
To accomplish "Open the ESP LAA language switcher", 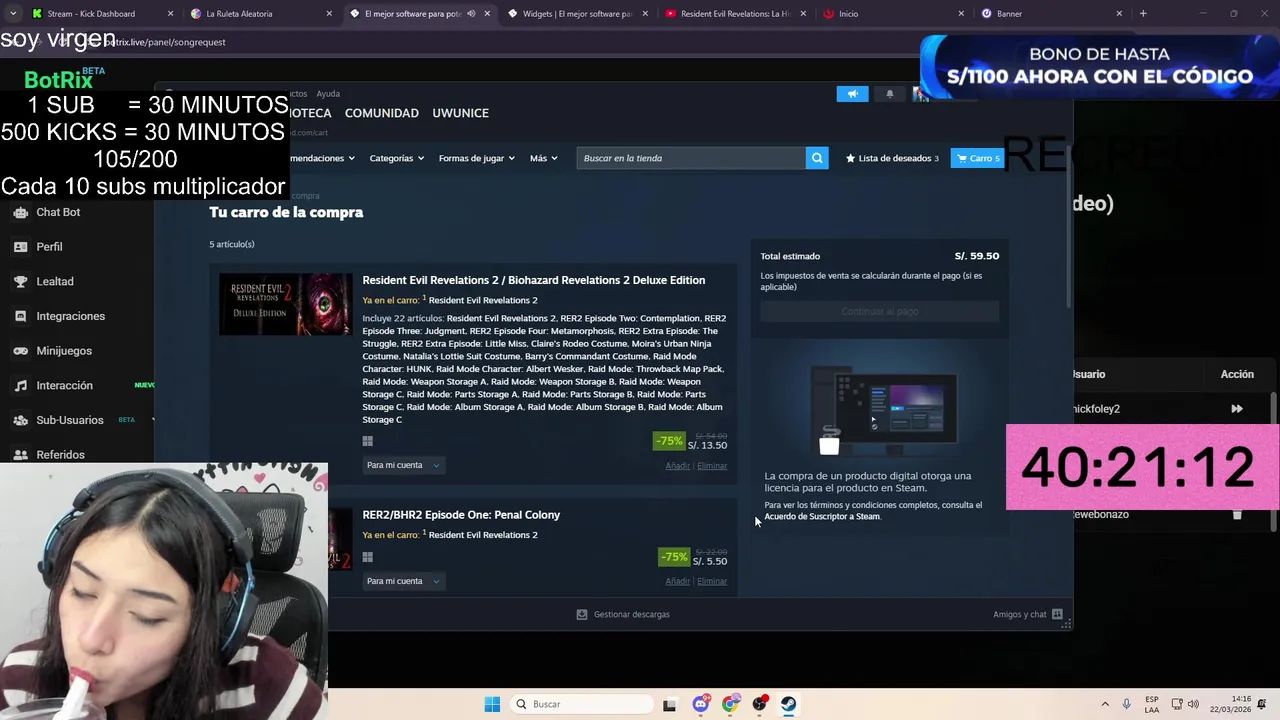I will (x=1152, y=704).
